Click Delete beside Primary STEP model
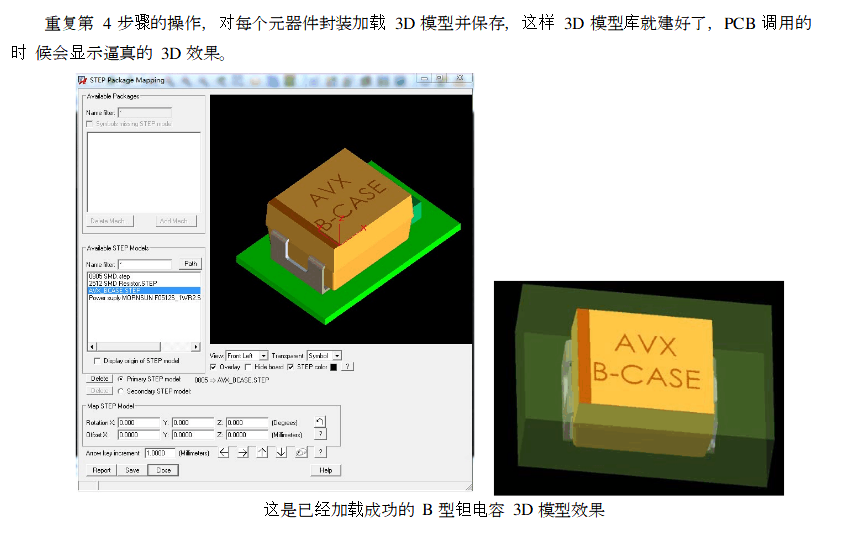857x543 pixels. [x=99, y=378]
